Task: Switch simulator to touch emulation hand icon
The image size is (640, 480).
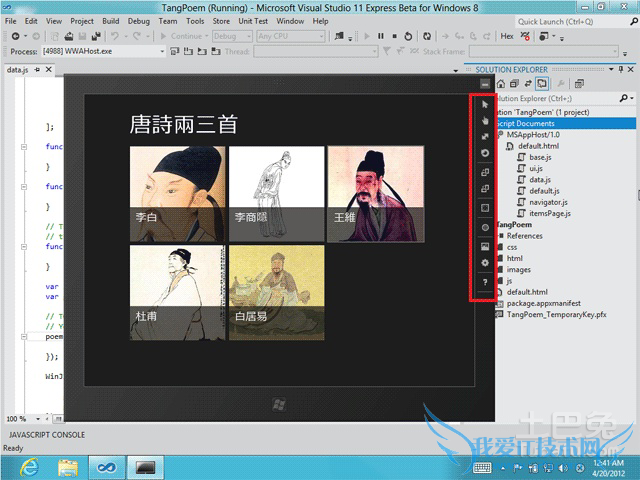Action: (x=485, y=120)
